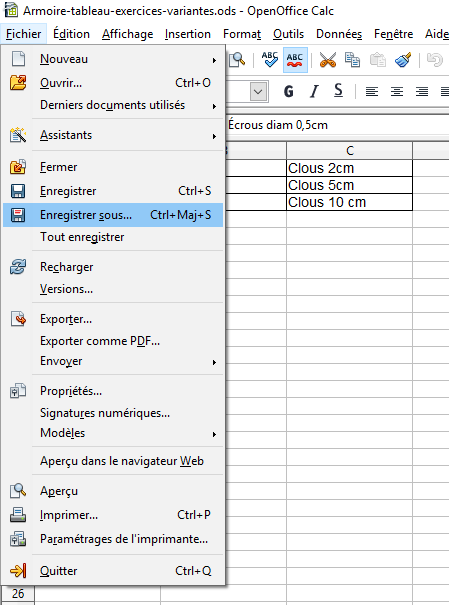450x605 pixels.
Task: Open the Insertion menu
Action: pyautogui.click(x=188, y=34)
